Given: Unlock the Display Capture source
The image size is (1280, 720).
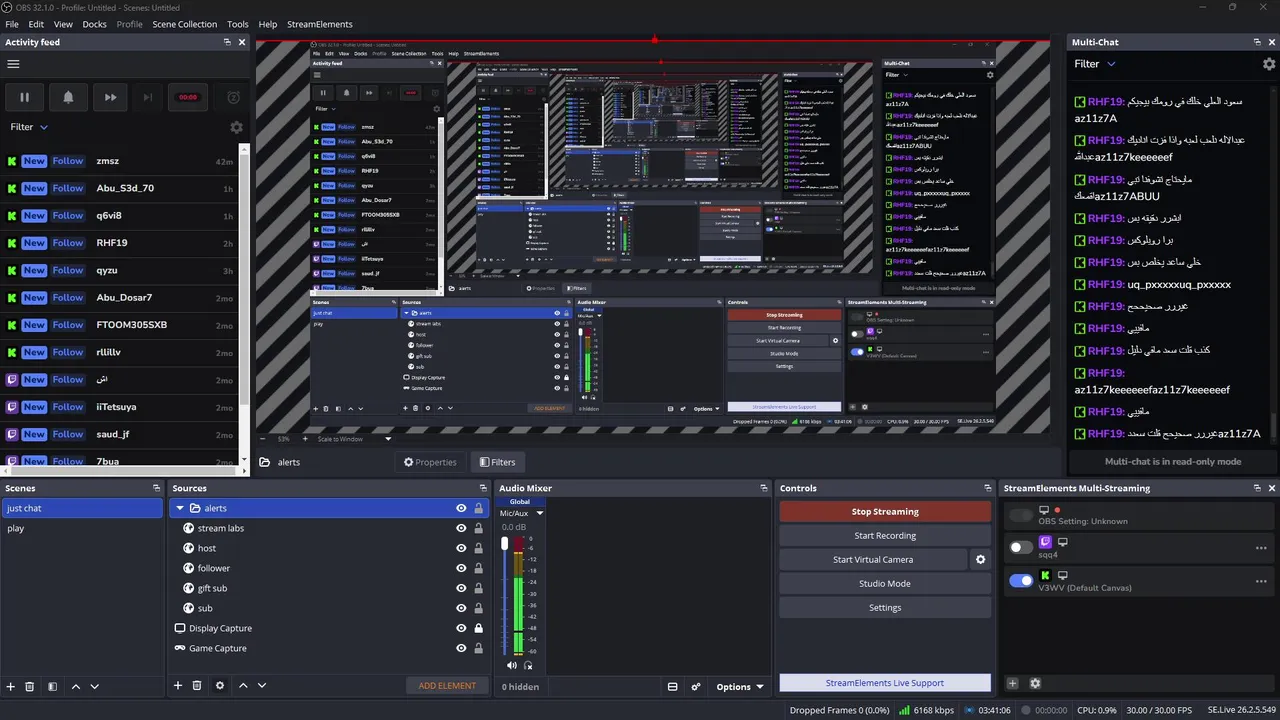Looking at the screenshot, I should [x=479, y=628].
